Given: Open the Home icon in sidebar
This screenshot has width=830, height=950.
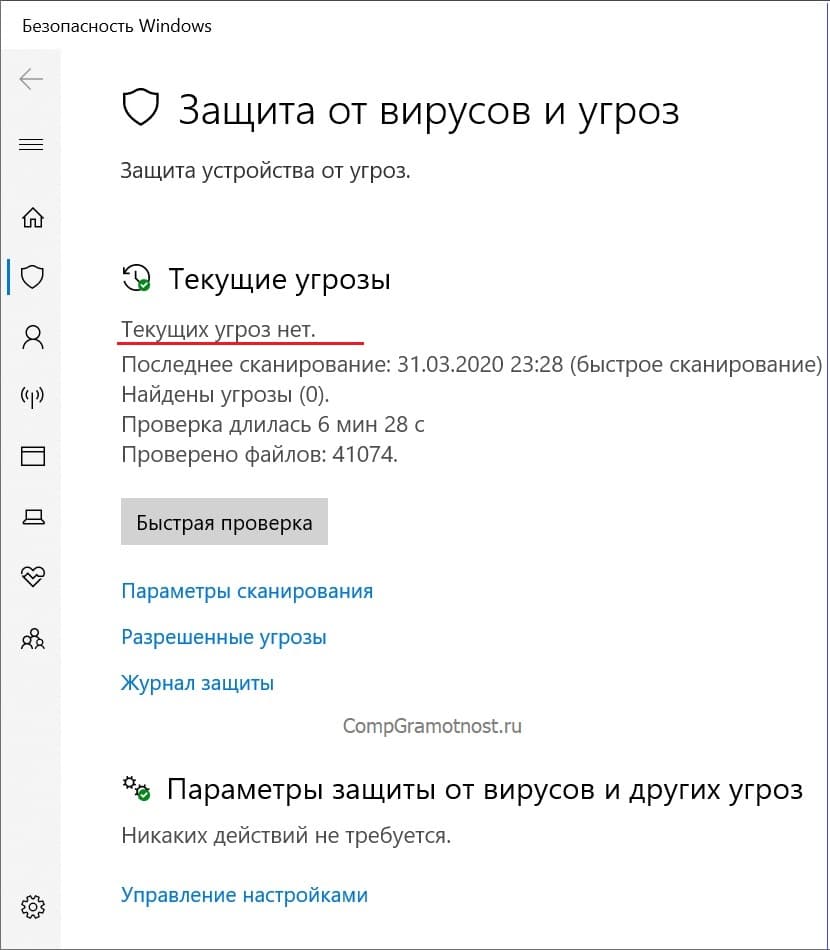Looking at the screenshot, I should (33, 218).
